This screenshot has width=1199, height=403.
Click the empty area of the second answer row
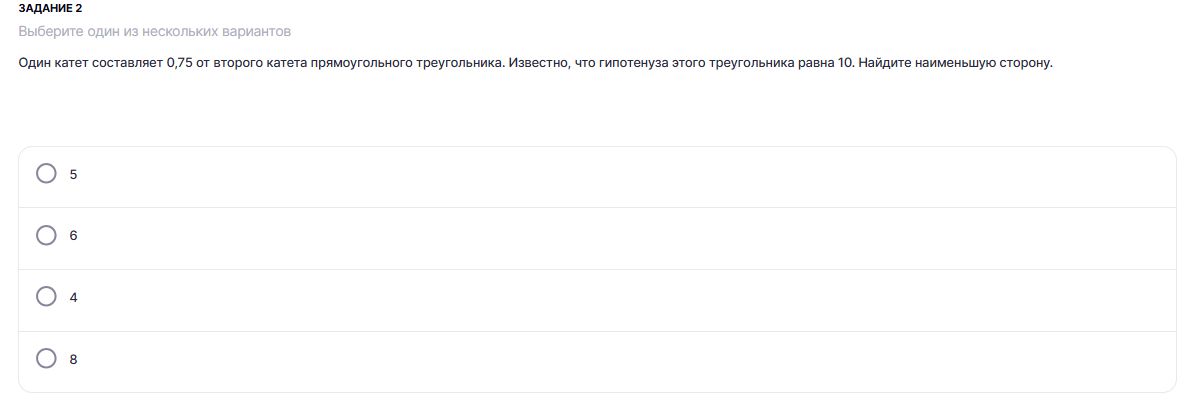600,237
